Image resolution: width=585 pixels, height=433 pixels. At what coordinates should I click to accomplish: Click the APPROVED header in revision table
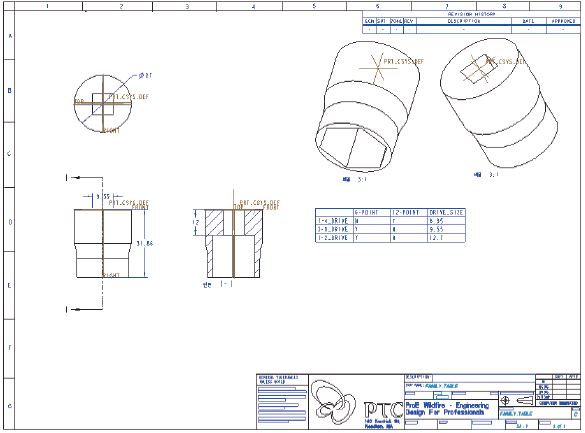[563, 21]
